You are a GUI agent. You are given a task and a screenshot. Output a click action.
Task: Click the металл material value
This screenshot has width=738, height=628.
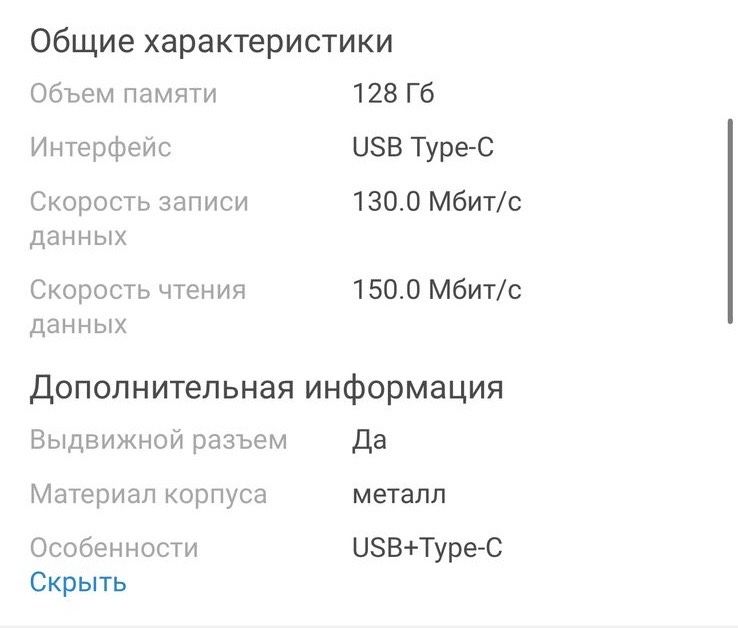399,494
